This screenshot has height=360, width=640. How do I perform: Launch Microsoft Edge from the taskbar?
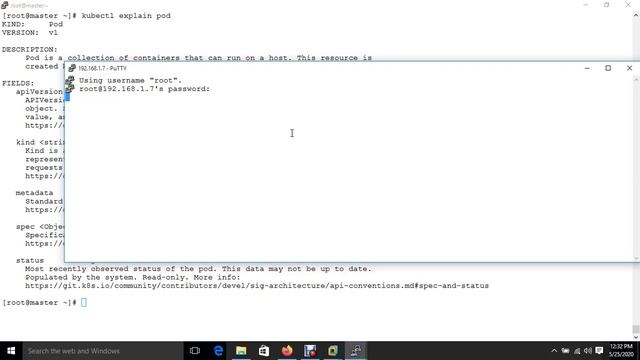(218, 351)
